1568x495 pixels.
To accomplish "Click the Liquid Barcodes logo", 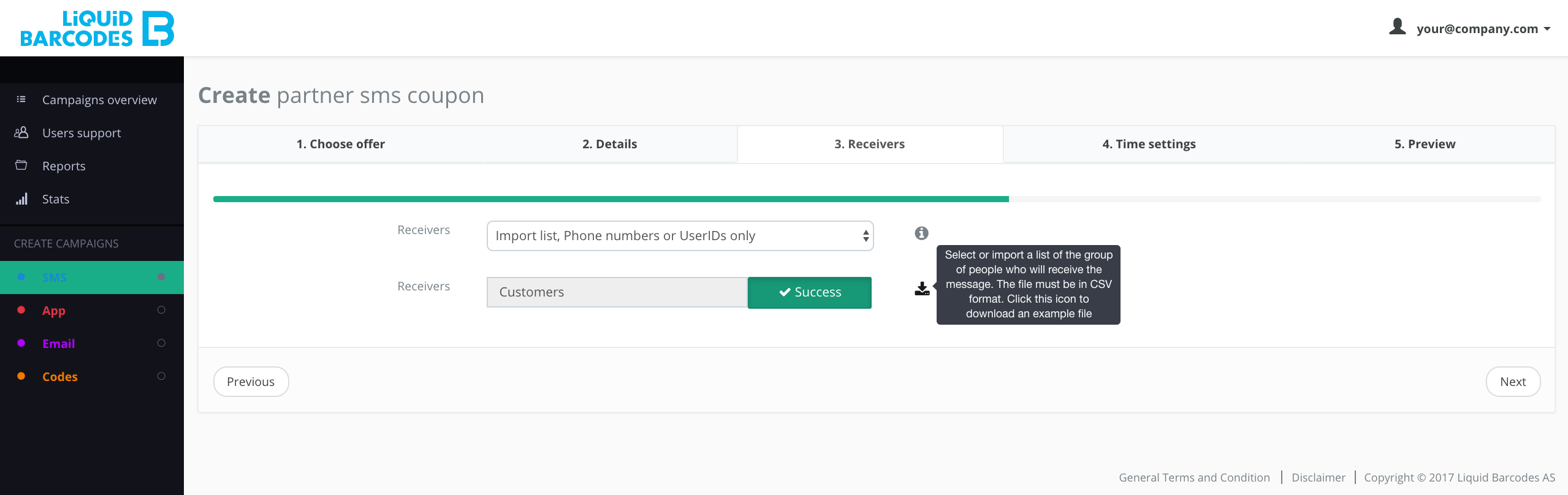I will tap(97, 28).
